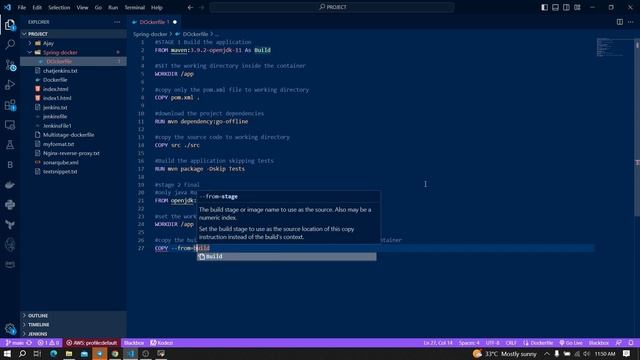The image size is (640, 360).
Task: Click the PROJECT search box in title bar
Action: coord(332,7)
